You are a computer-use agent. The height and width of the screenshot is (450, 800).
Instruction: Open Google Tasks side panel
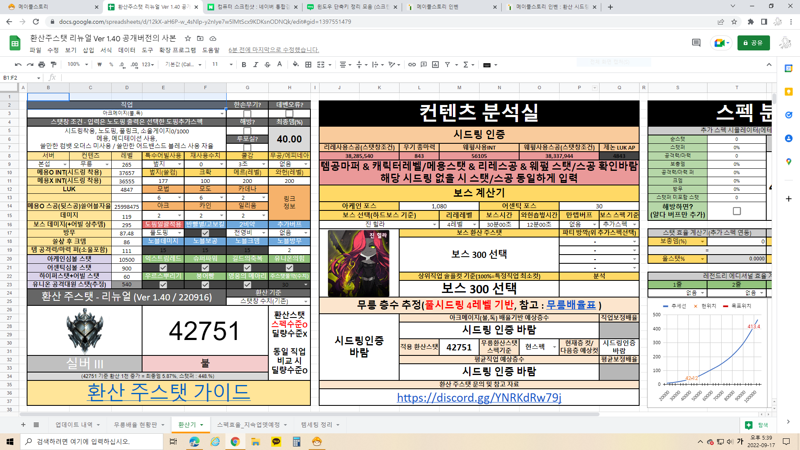[x=788, y=115]
